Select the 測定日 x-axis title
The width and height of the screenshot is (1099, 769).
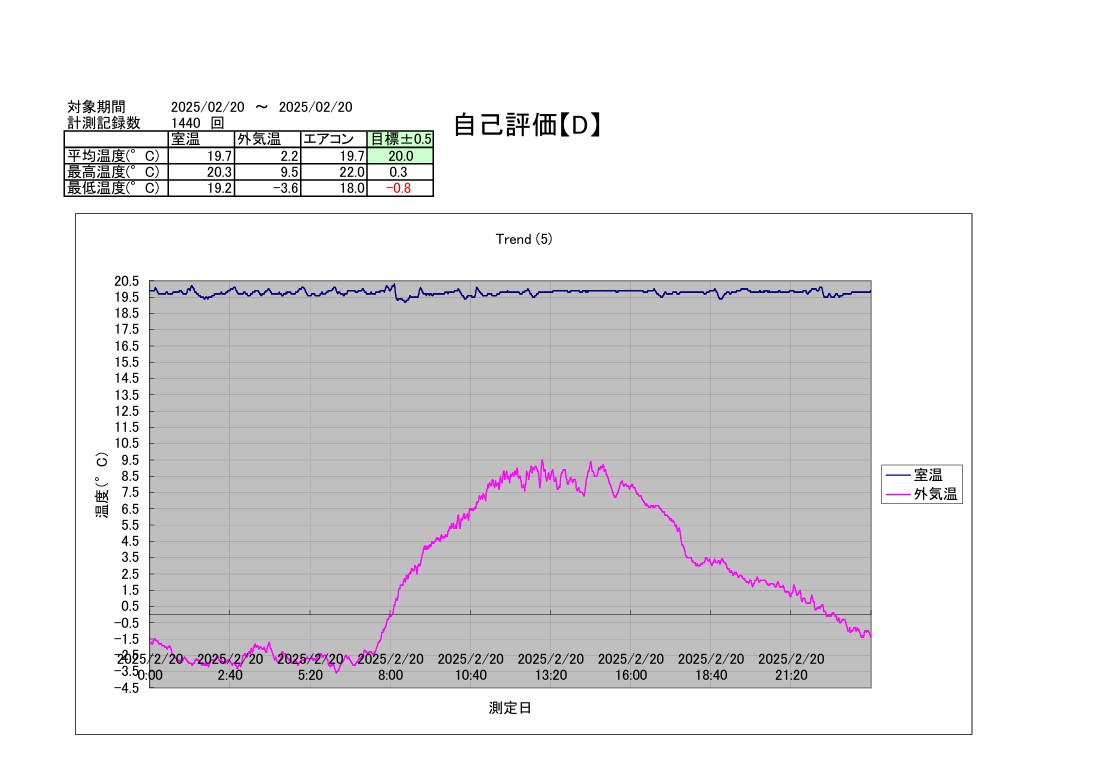[510, 708]
